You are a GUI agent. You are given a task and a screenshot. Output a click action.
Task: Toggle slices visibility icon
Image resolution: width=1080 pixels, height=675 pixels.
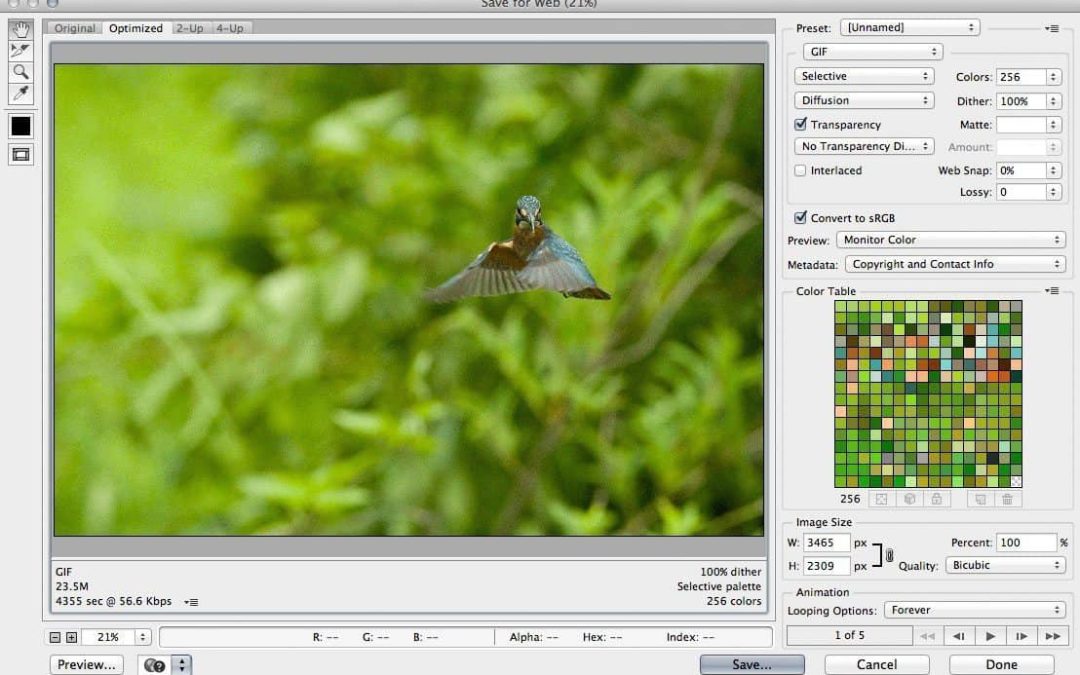tap(21, 154)
